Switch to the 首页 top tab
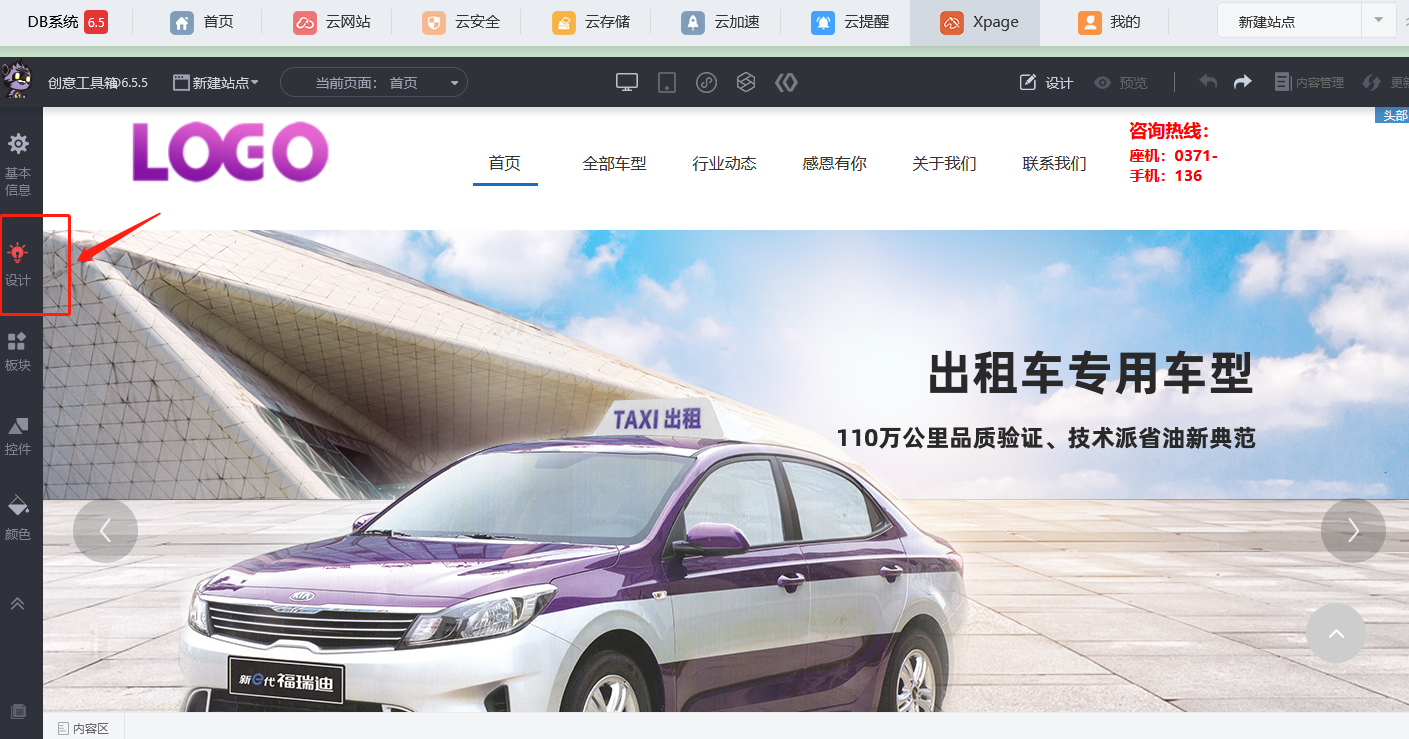Viewport: 1409px width, 739px height. point(202,22)
